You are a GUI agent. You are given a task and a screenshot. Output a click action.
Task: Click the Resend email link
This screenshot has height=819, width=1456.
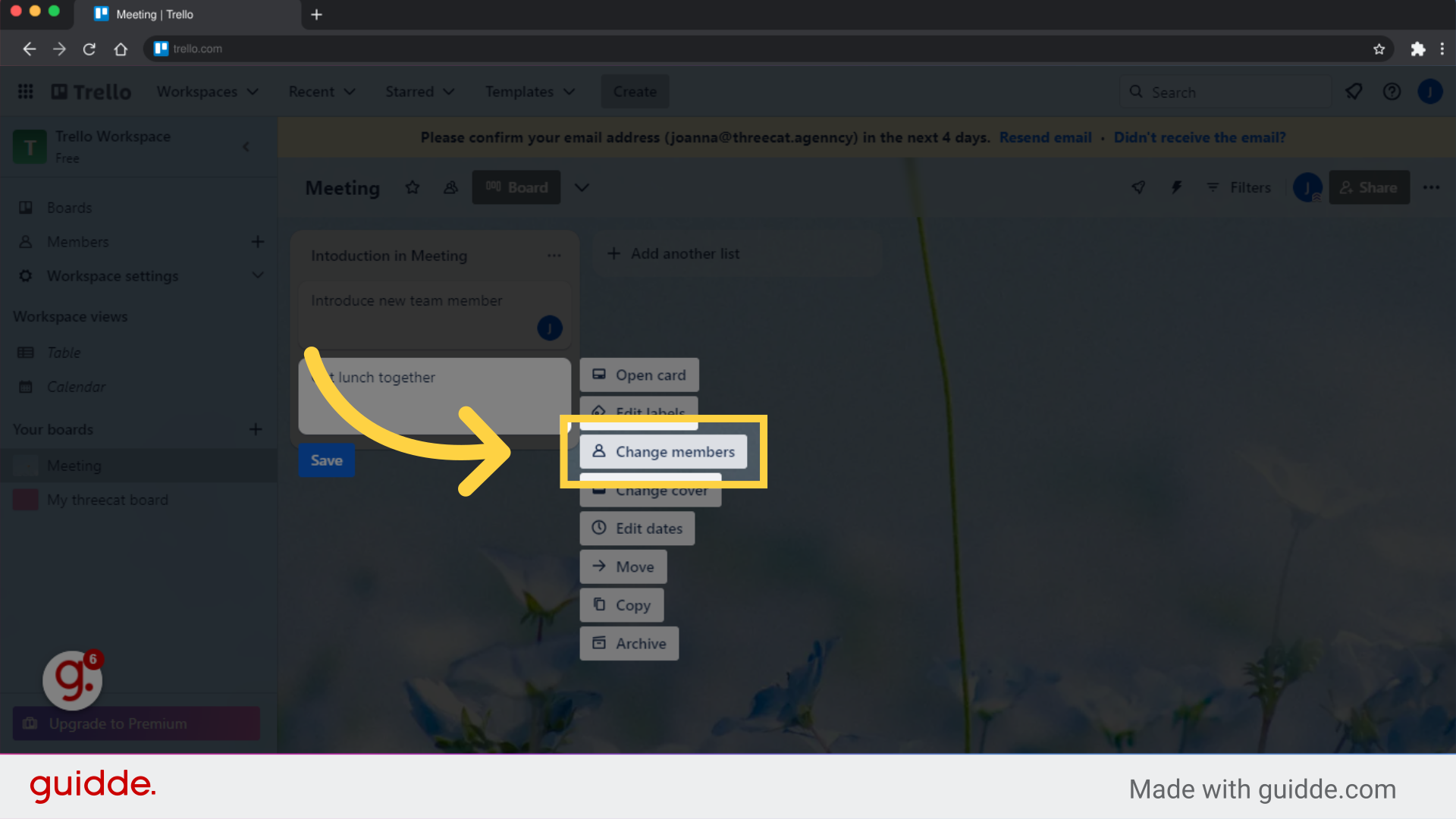(1046, 137)
